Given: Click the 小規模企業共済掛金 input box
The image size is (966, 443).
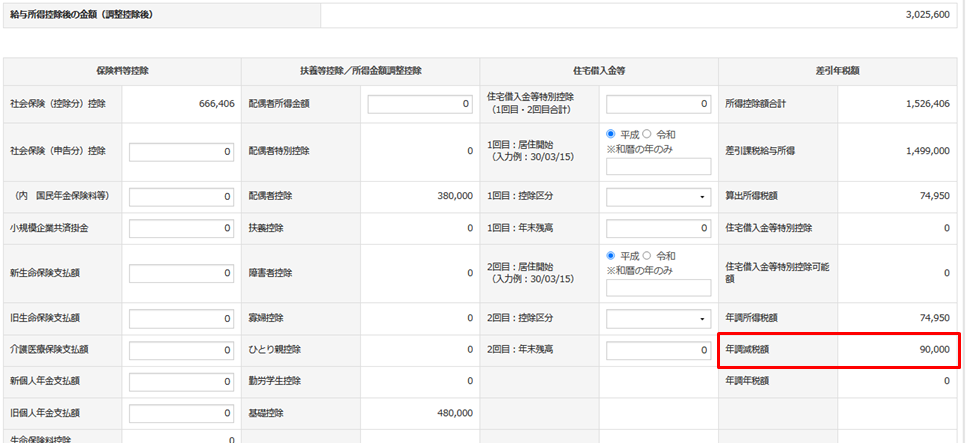Looking at the screenshot, I should tap(182, 228).
